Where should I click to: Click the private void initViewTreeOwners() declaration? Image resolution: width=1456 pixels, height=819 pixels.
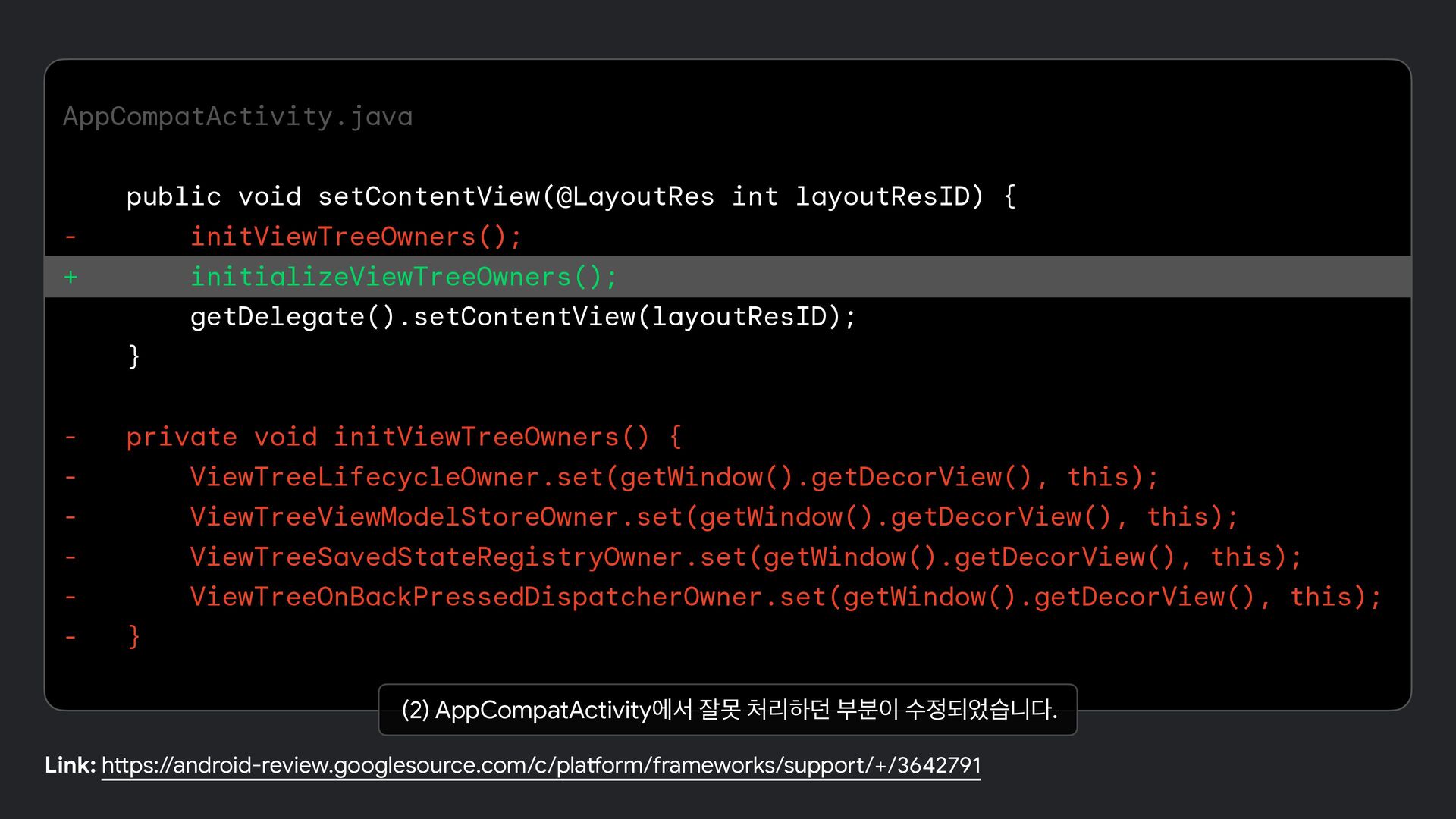click(x=403, y=437)
